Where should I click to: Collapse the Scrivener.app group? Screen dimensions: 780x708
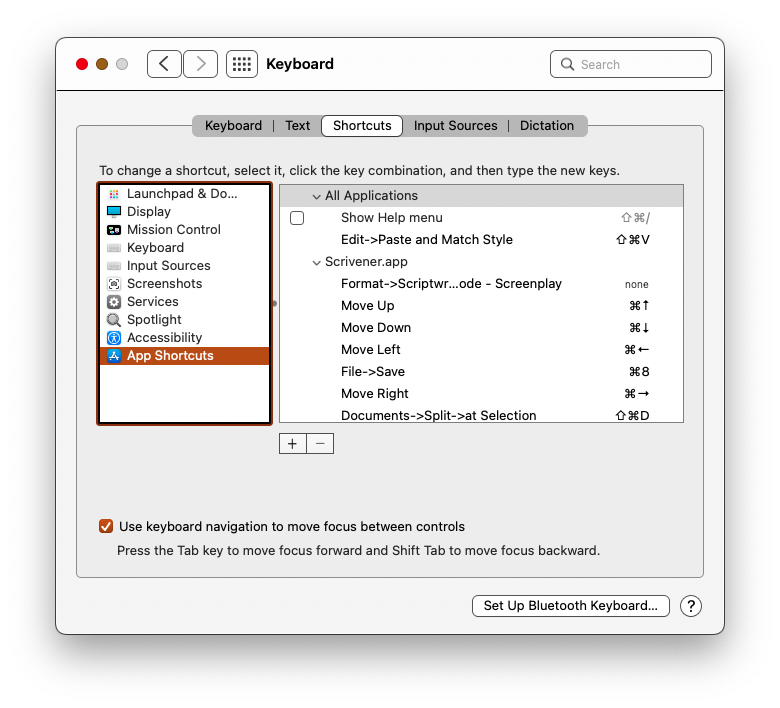tap(316, 262)
